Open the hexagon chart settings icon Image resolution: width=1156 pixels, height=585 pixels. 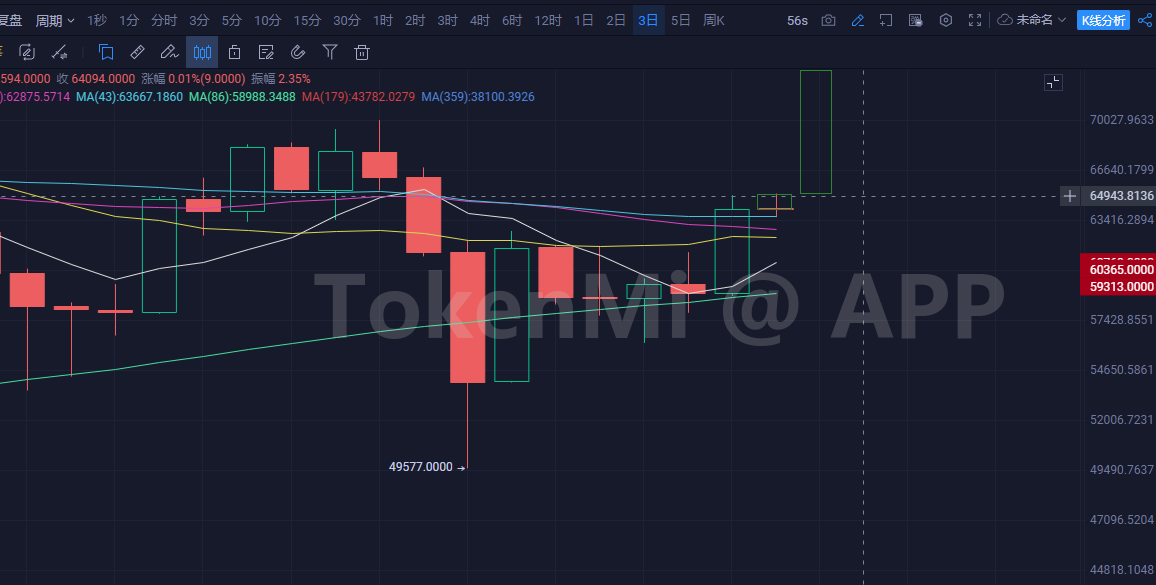(x=945, y=20)
